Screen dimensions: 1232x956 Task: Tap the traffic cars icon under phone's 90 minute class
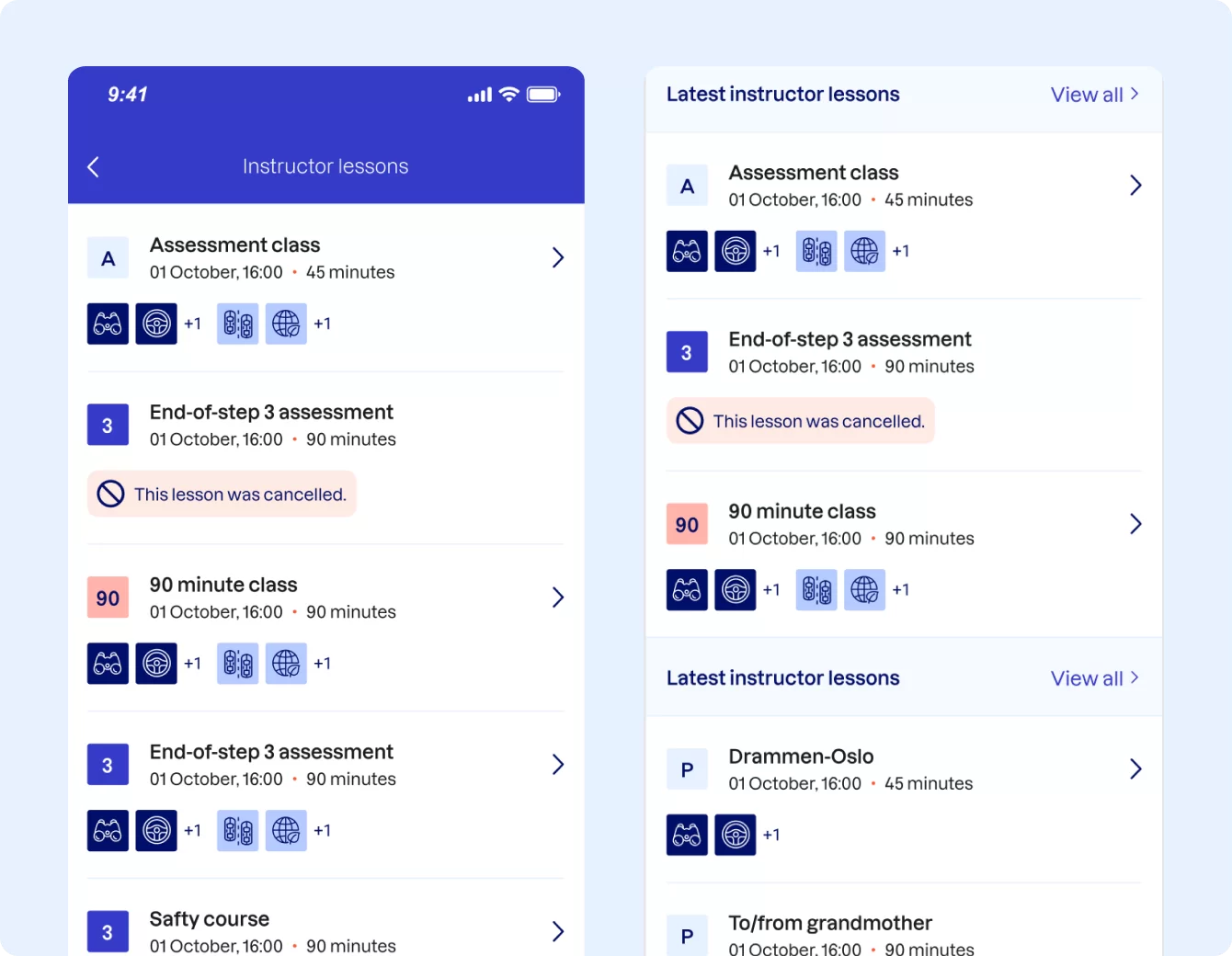pos(238,664)
